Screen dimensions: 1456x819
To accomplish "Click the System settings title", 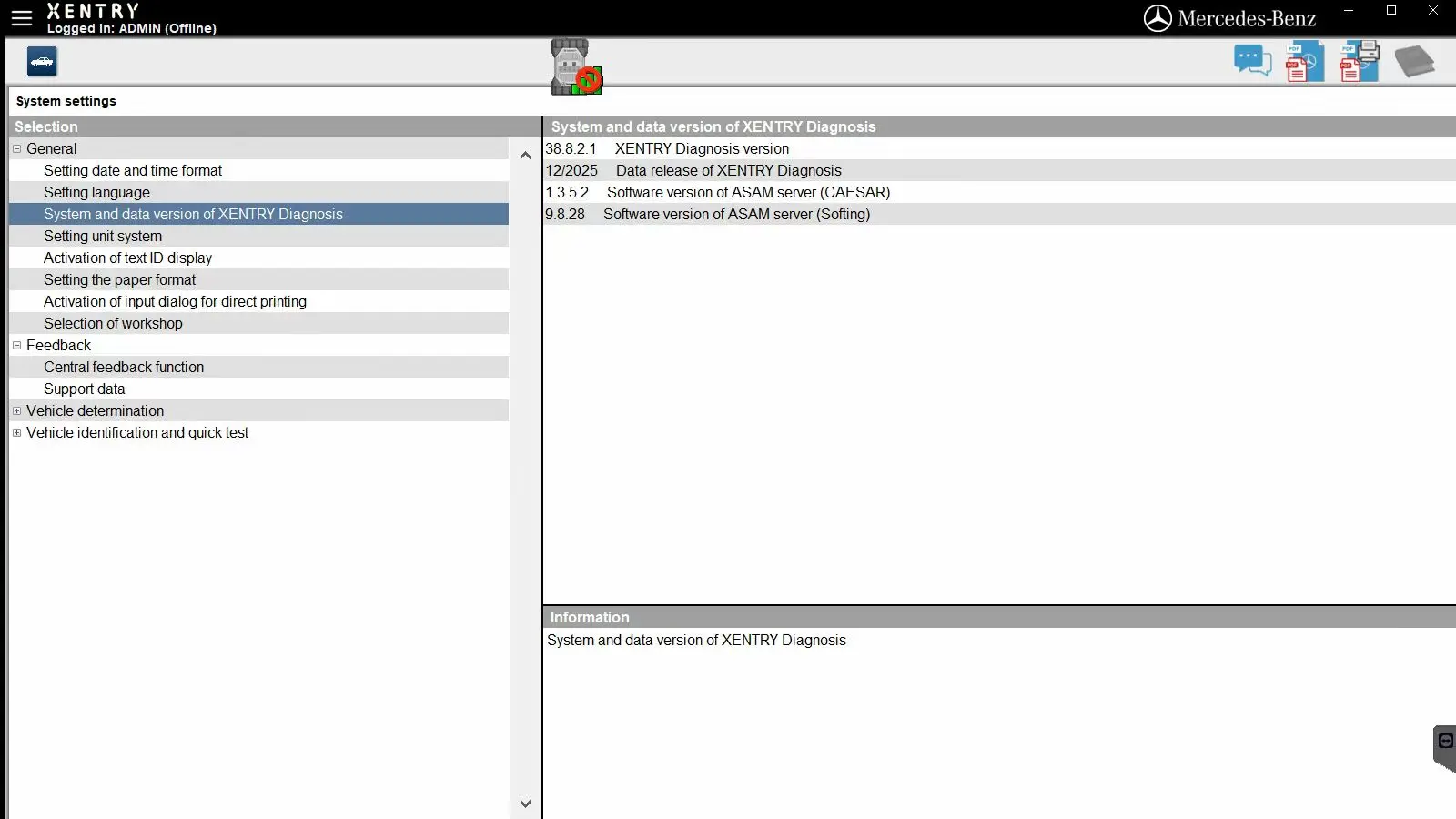I will point(66,101).
